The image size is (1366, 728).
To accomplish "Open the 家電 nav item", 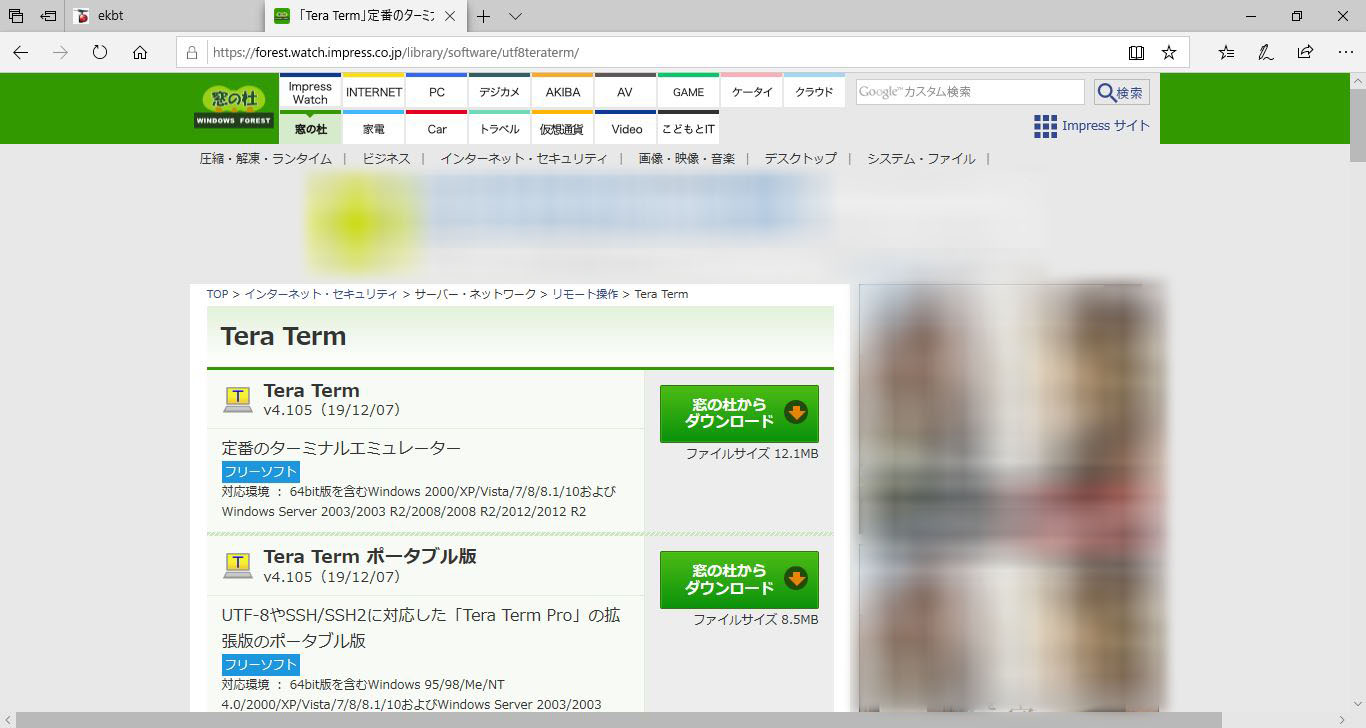I will [374, 128].
